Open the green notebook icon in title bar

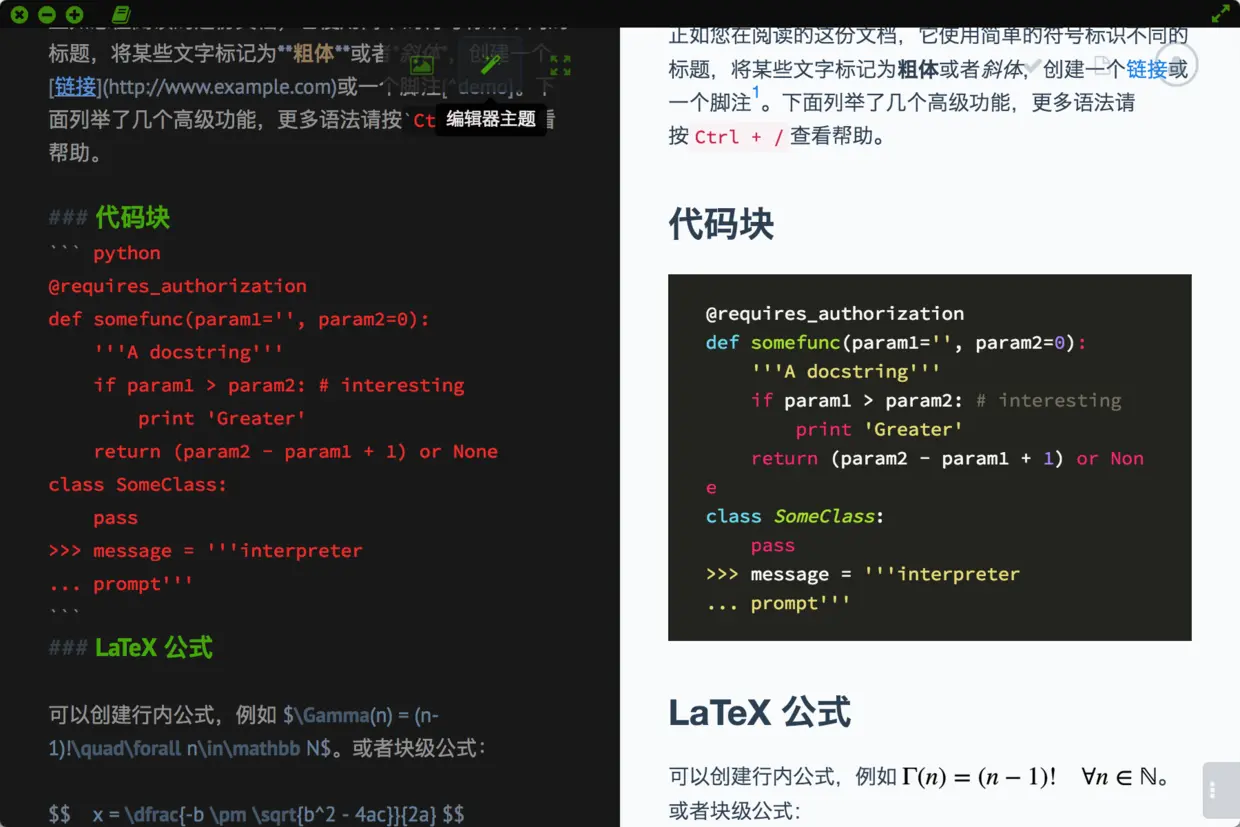point(121,14)
